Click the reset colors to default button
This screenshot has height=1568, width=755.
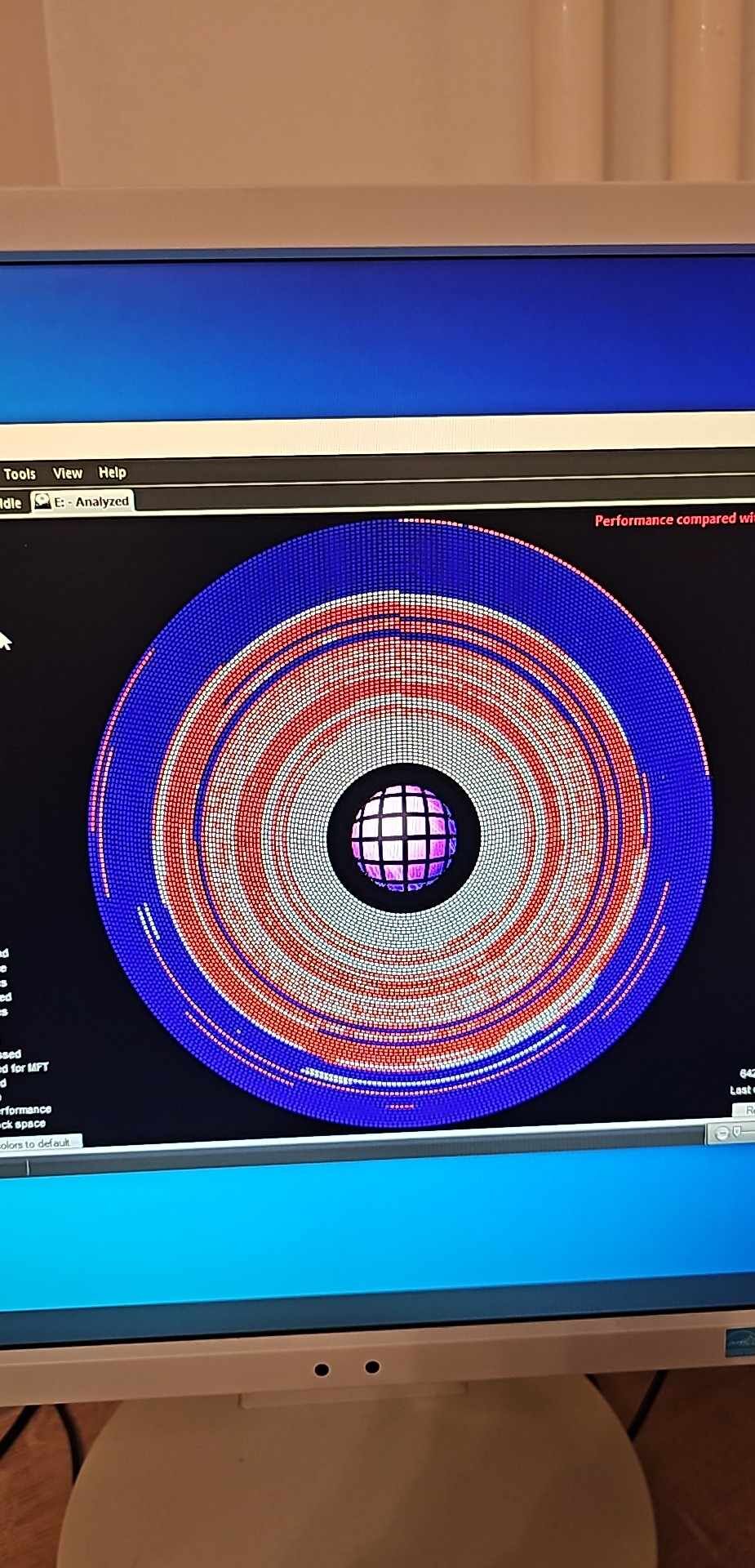click(39, 1143)
